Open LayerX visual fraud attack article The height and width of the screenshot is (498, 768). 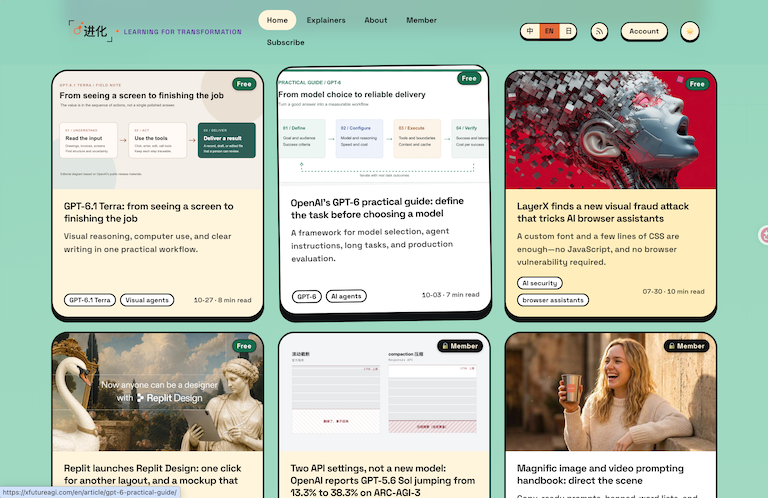pos(603,213)
